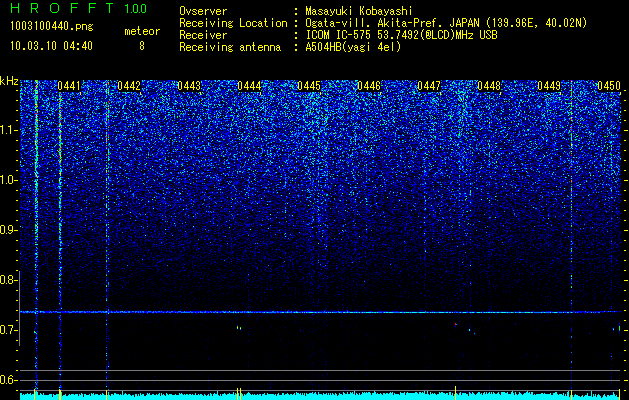629x400 pixels.
Task: Click observer name Masayuki Kobayashi
Action: pos(359,11)
